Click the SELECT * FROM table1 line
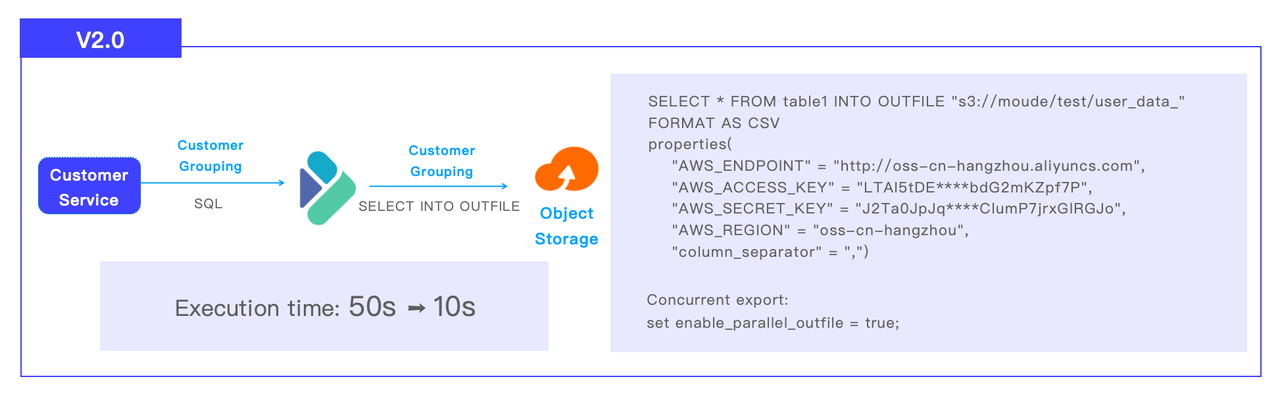 [x=916, y=102]
